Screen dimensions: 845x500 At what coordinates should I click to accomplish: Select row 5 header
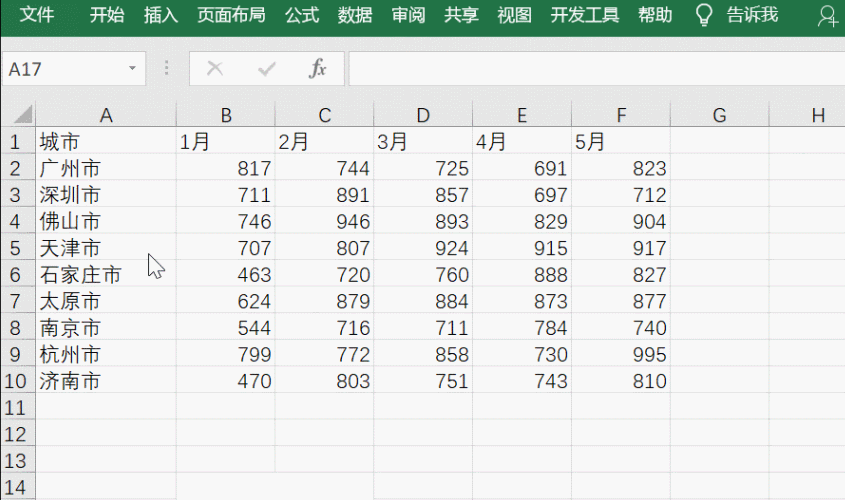point(18,247)
